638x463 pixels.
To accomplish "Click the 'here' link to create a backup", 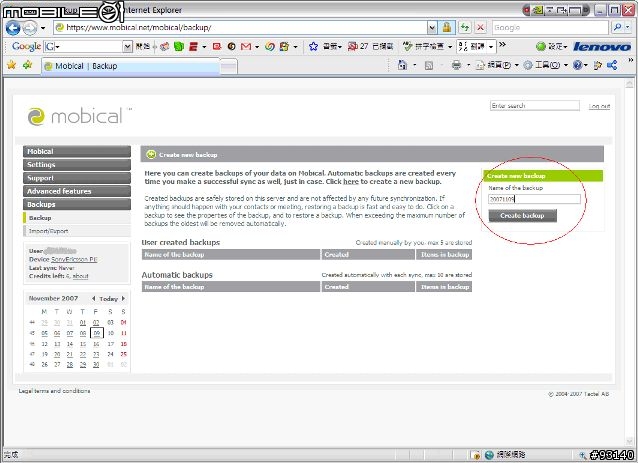I will (x=351, y=182).
